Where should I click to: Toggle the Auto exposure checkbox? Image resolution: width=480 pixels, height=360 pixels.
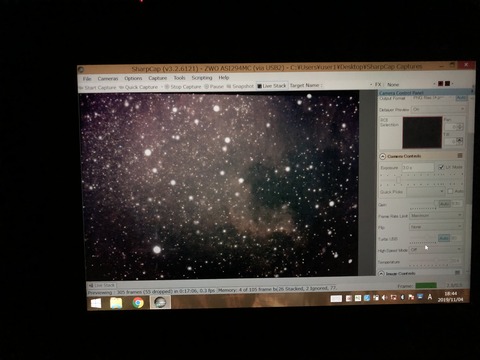coord(450,191)
